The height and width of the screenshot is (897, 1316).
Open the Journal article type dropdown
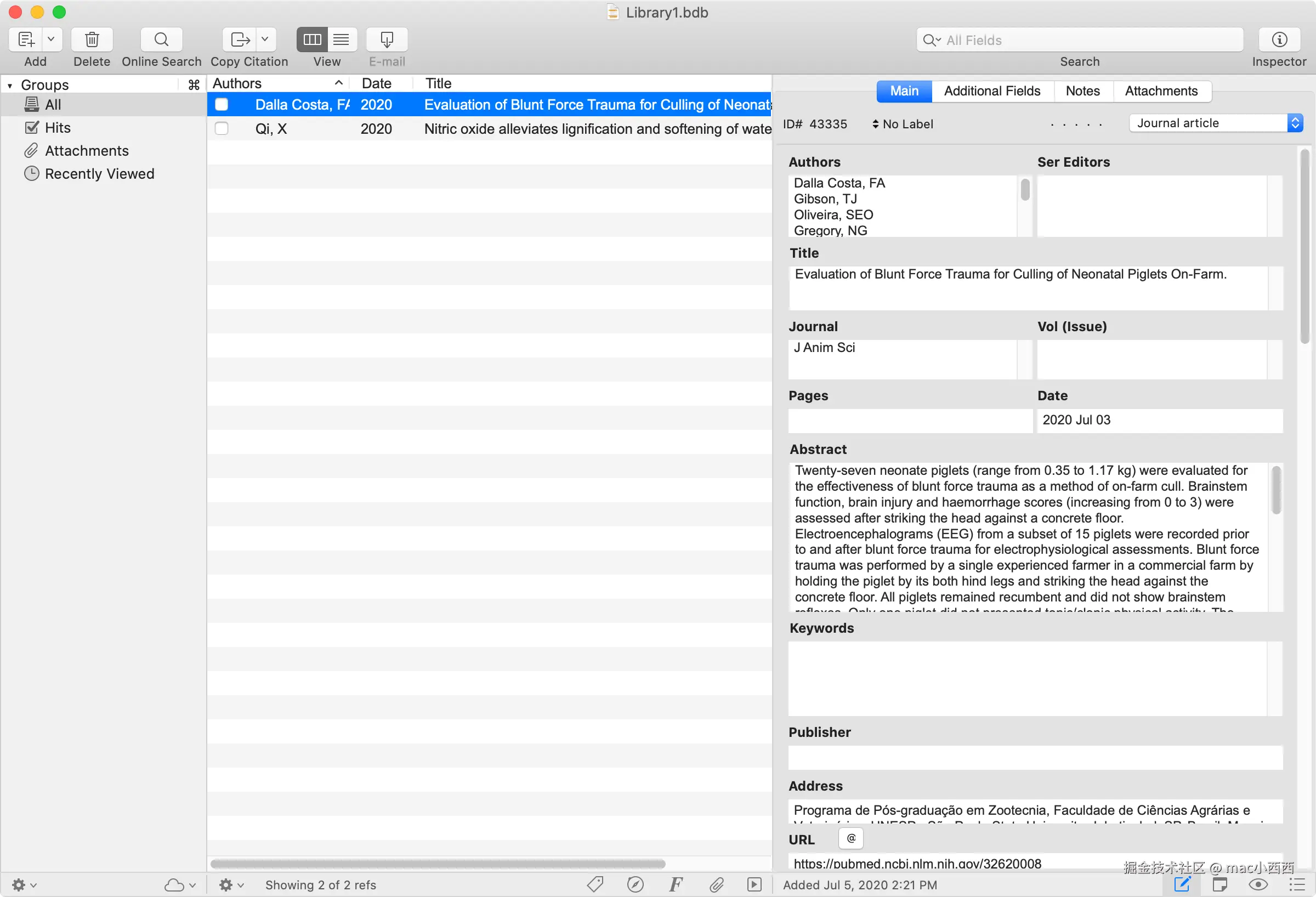[x=1216, y=123]
